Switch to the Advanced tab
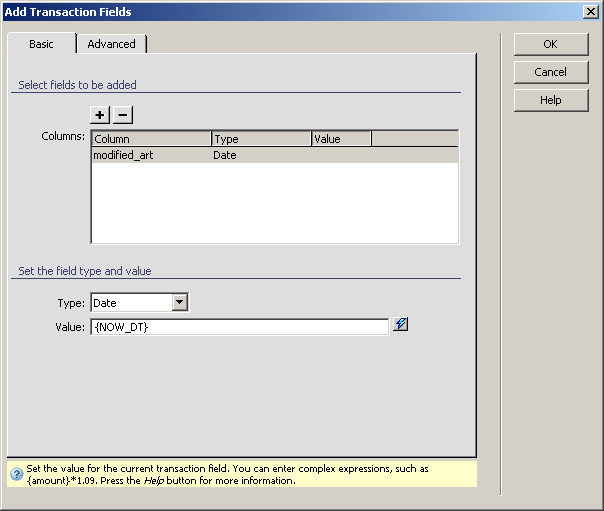 pos(111,44)
